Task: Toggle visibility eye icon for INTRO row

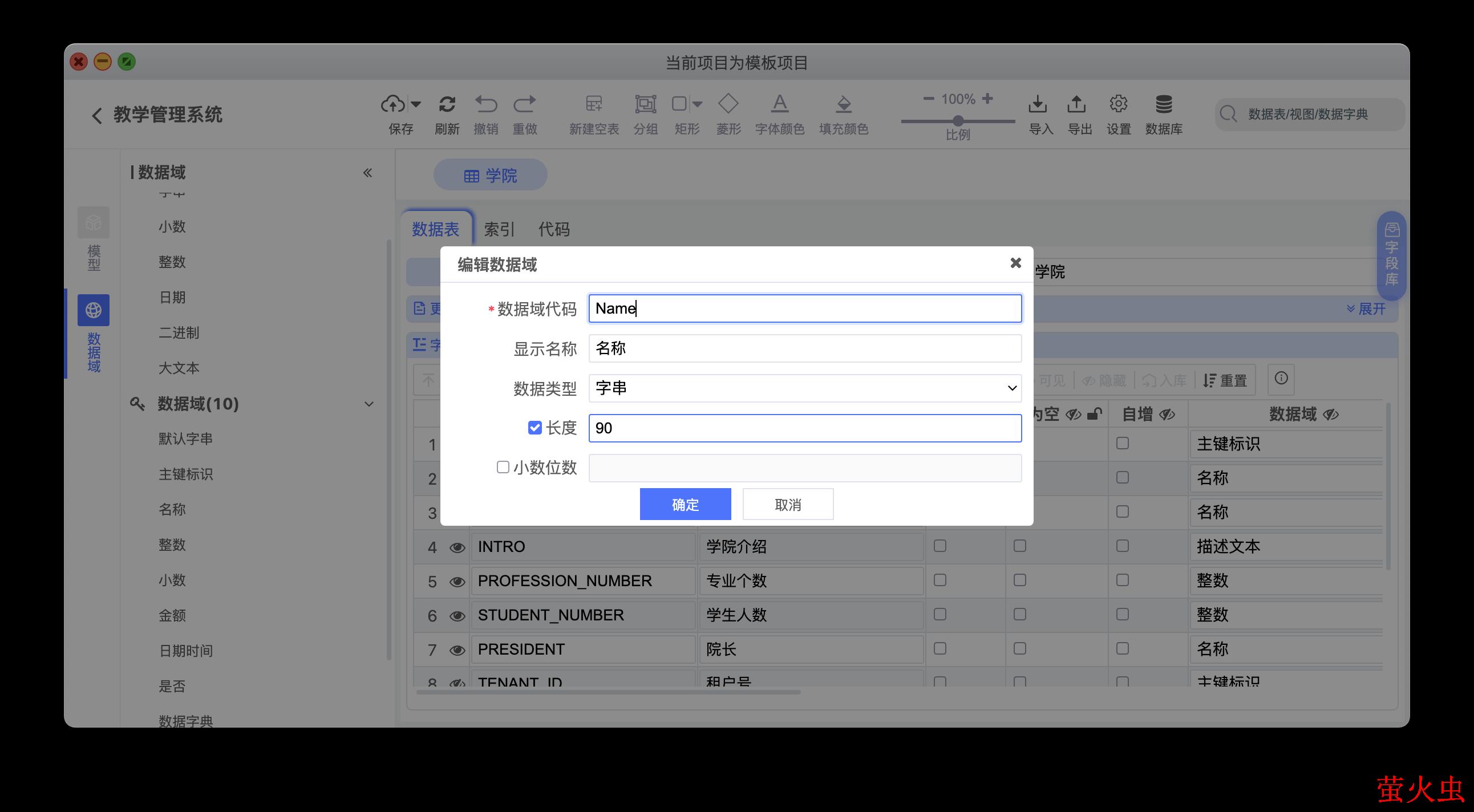Action: [456, 547]
